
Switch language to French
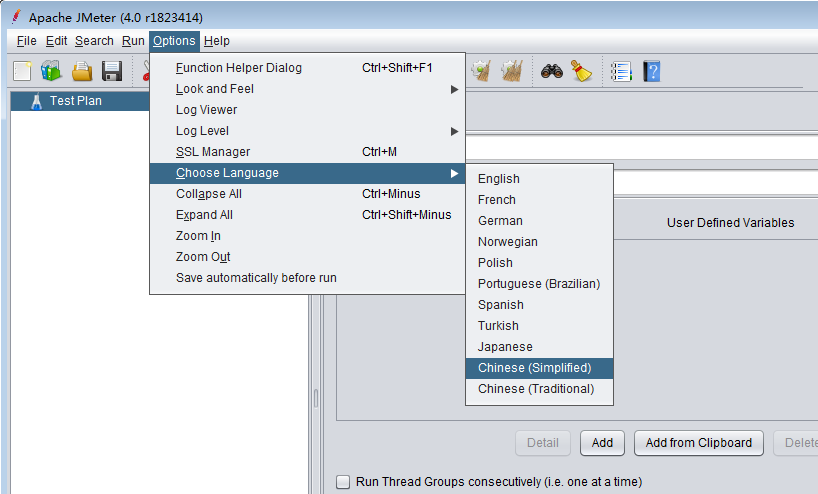pyautogui.click(x=539, y=200)
